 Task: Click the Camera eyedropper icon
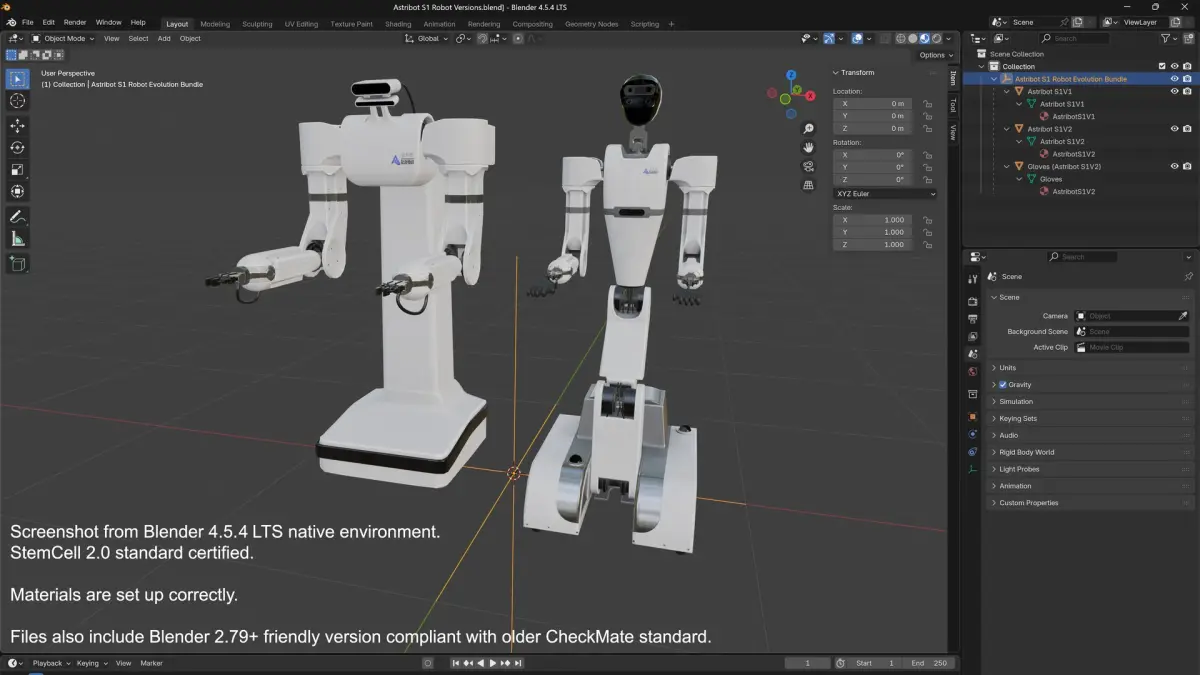(x=1183, y=316)
